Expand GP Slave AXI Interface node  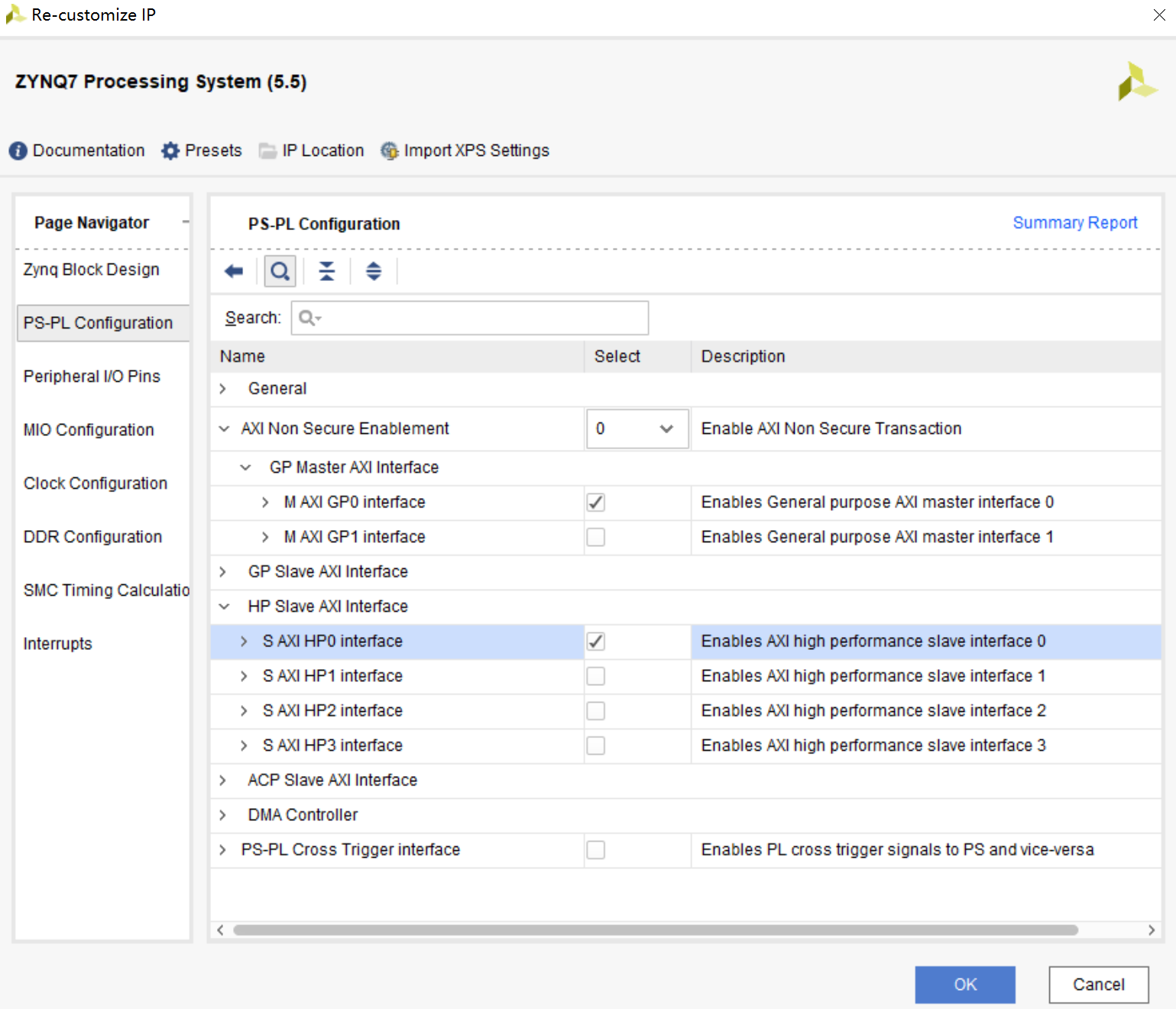point(222,571)
